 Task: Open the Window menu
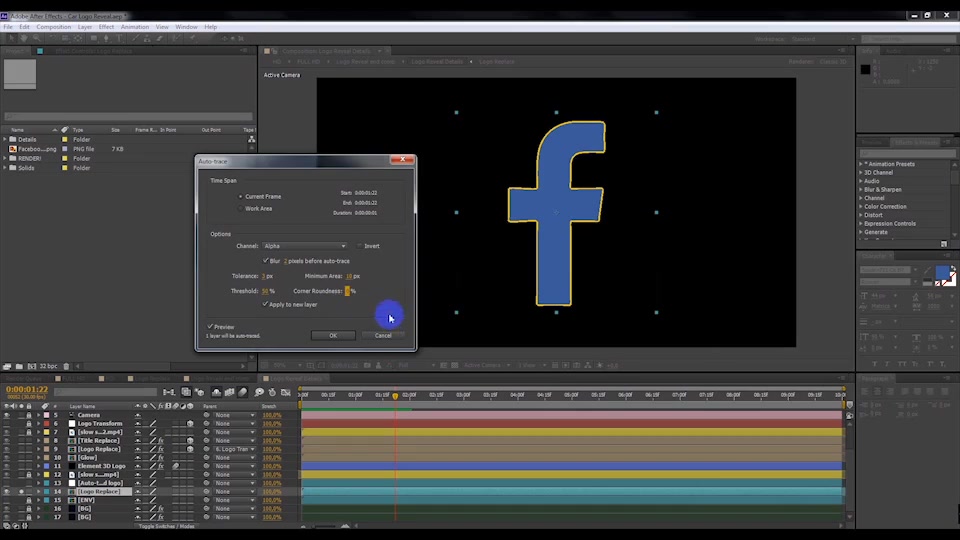(x=186, y=27)
